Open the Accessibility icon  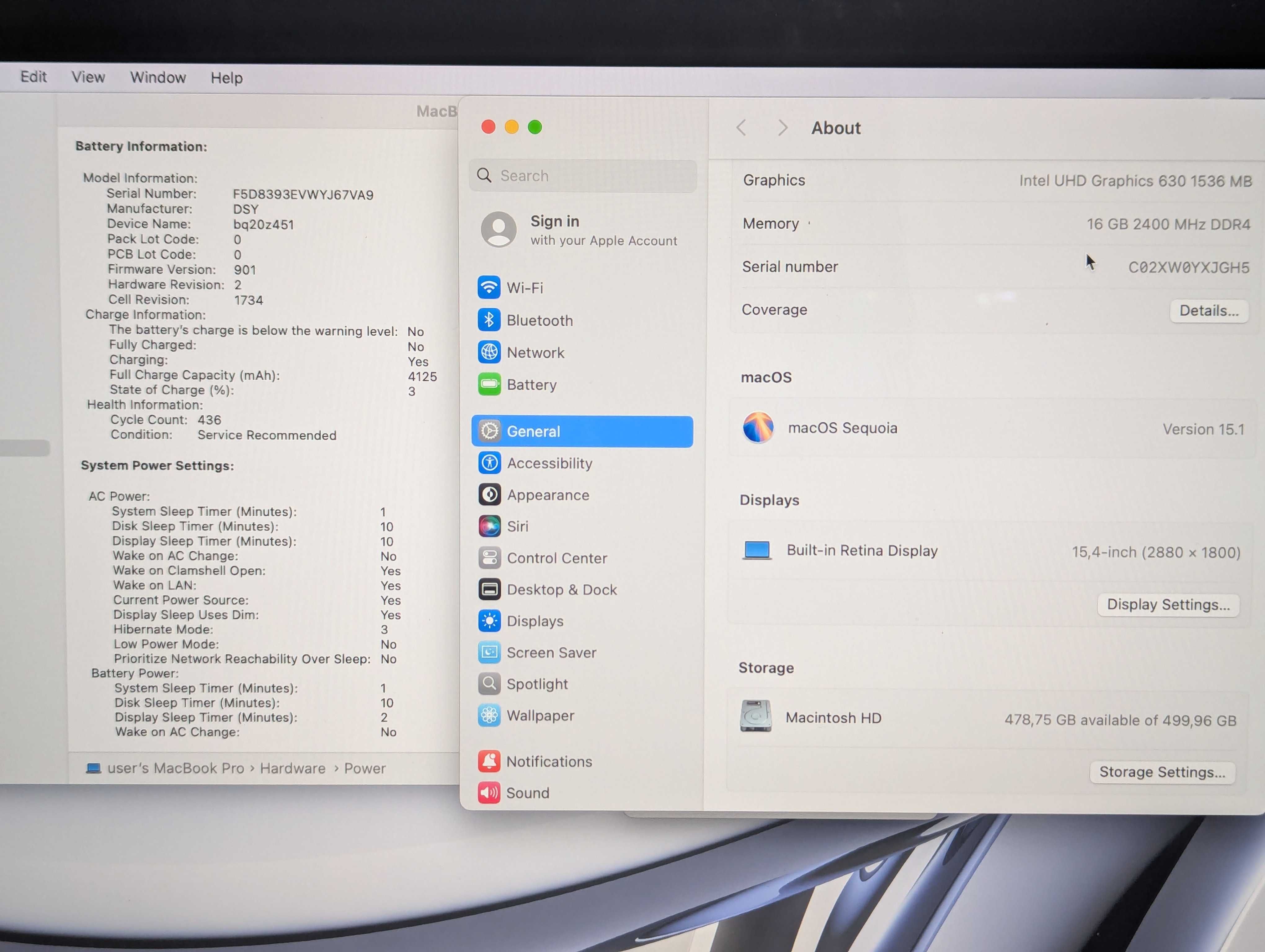490,463
